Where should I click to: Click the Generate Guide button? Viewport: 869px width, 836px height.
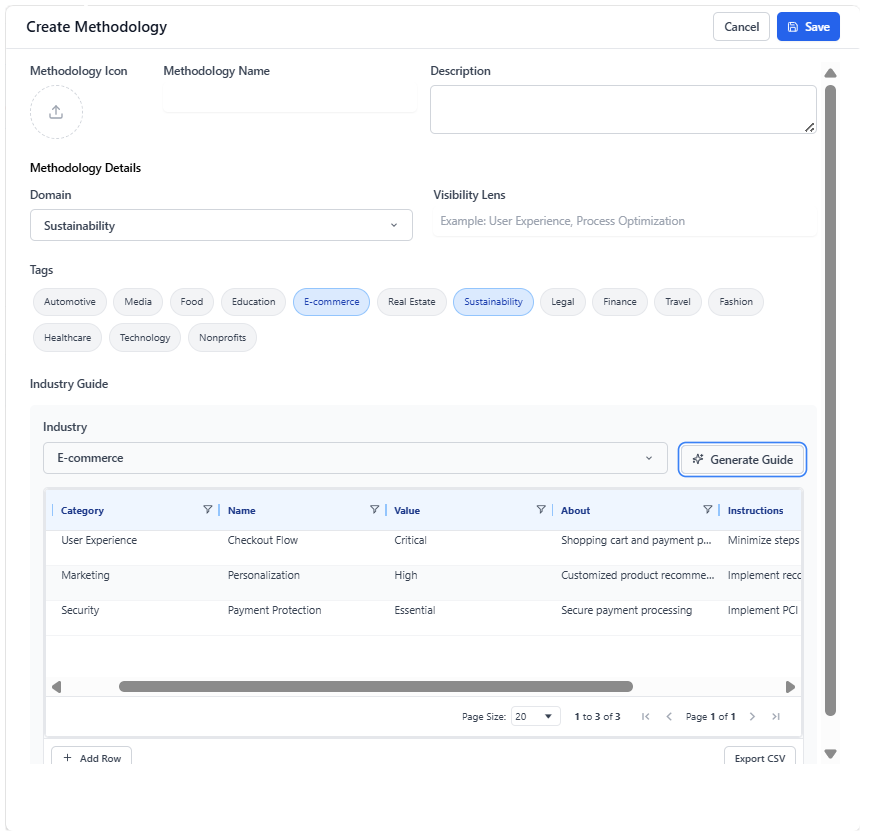click(x=743, y=460)
